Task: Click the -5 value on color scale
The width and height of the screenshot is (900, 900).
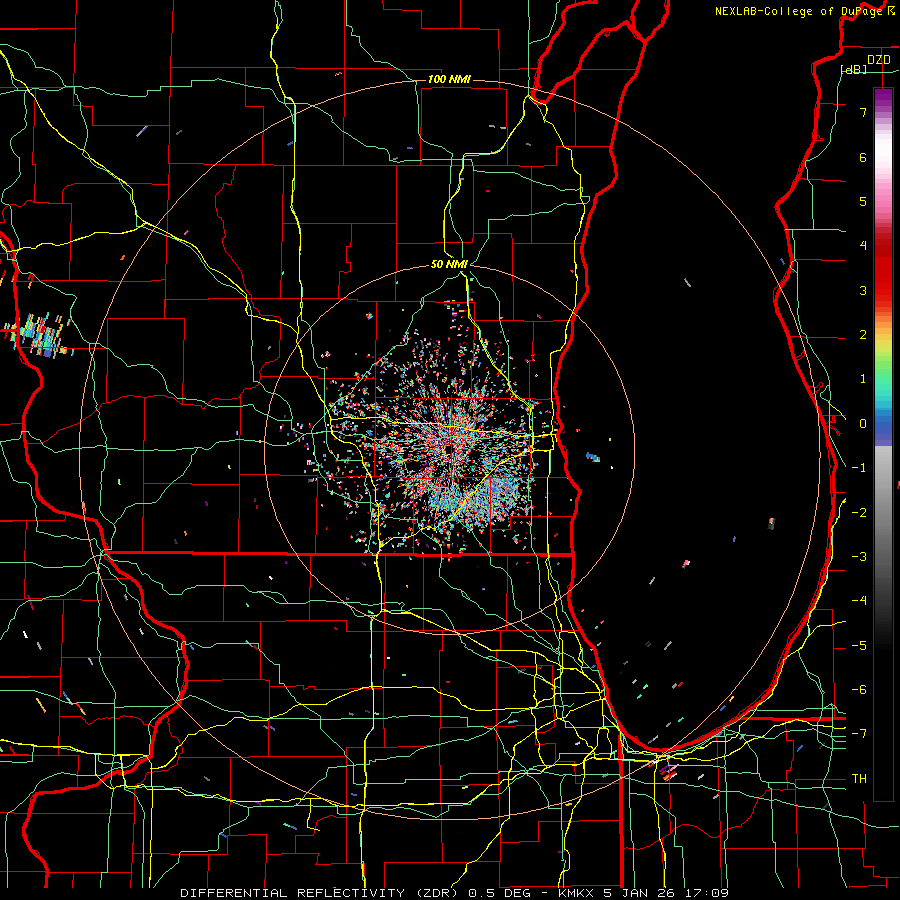Action: pos(859,646)
